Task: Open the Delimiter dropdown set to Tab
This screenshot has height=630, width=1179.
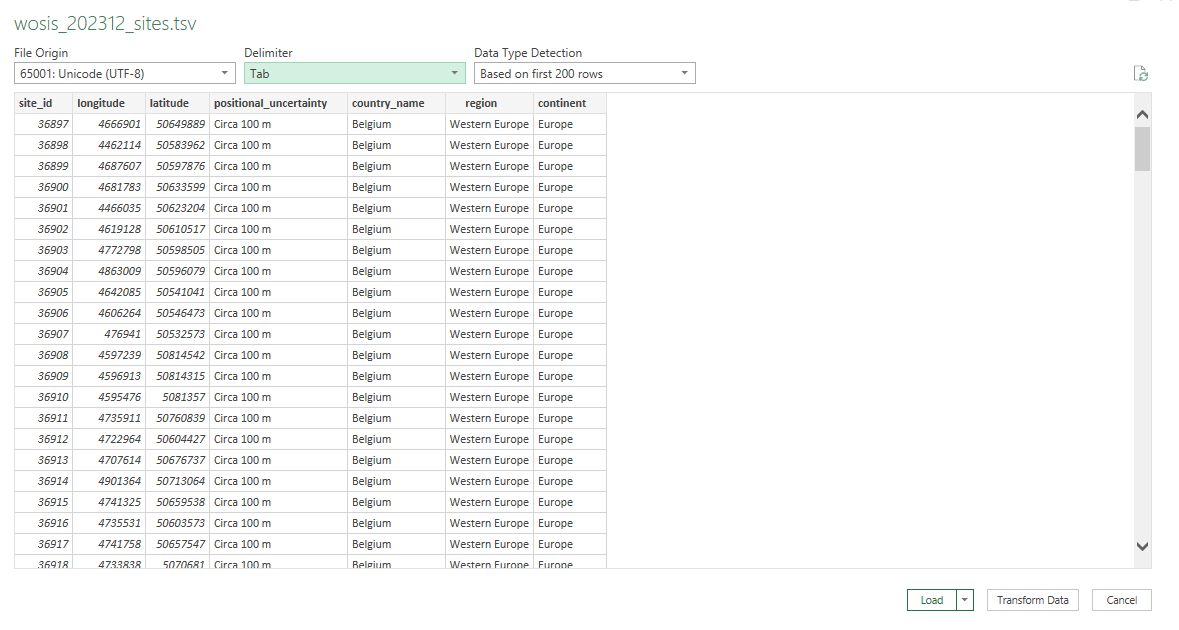Action: coord(355,73)
